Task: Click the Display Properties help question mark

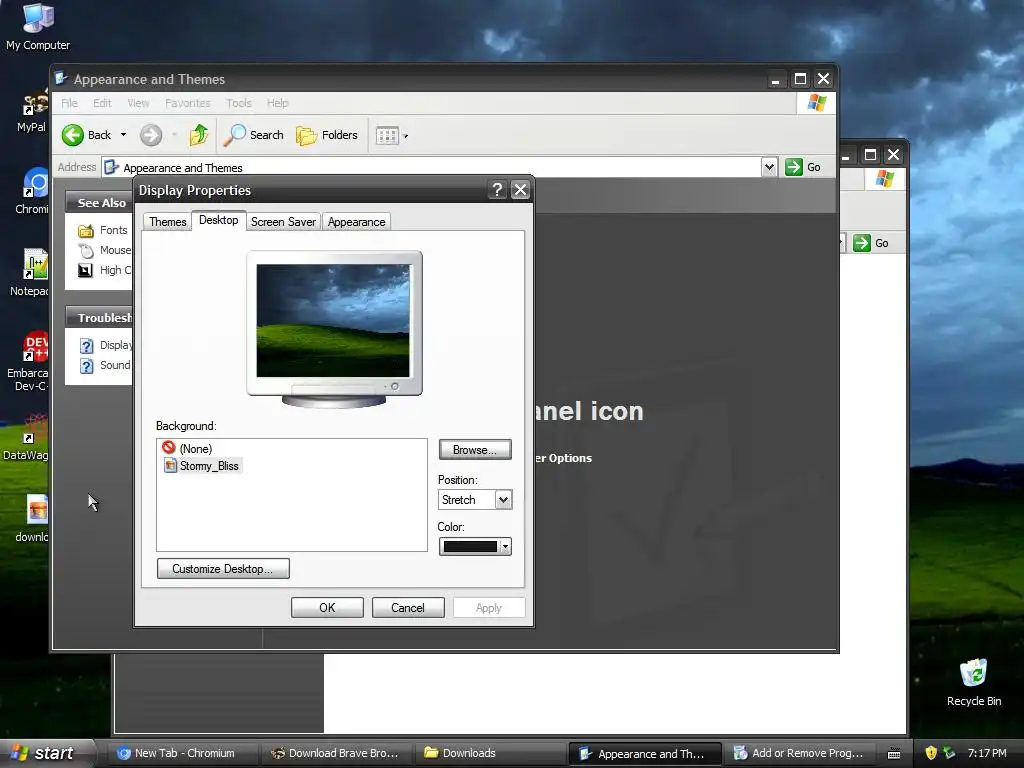Action: 498,190
